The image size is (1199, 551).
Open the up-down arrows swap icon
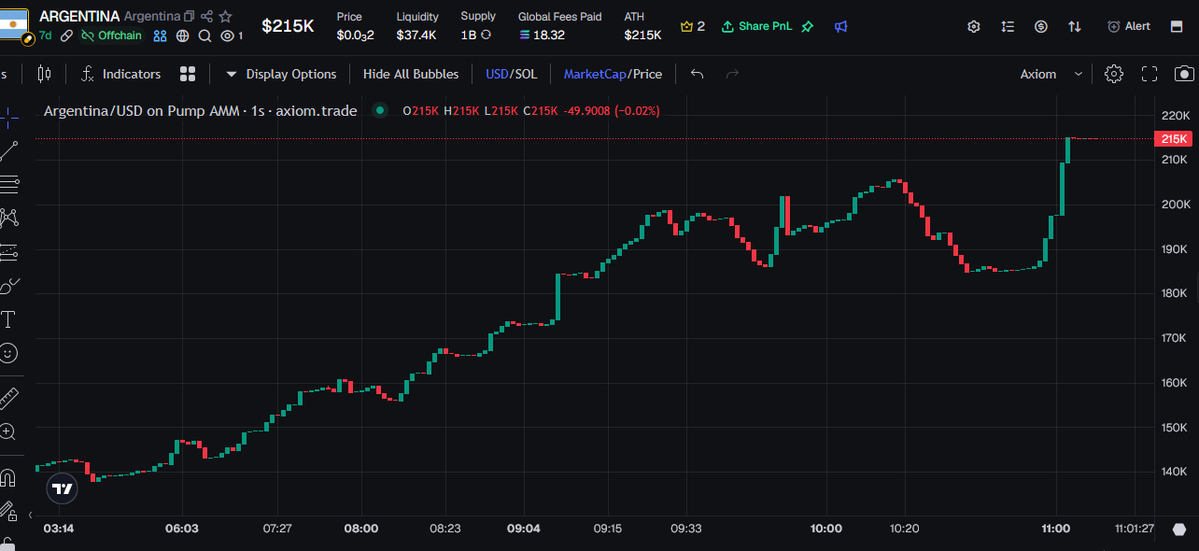coord(1074,26)
